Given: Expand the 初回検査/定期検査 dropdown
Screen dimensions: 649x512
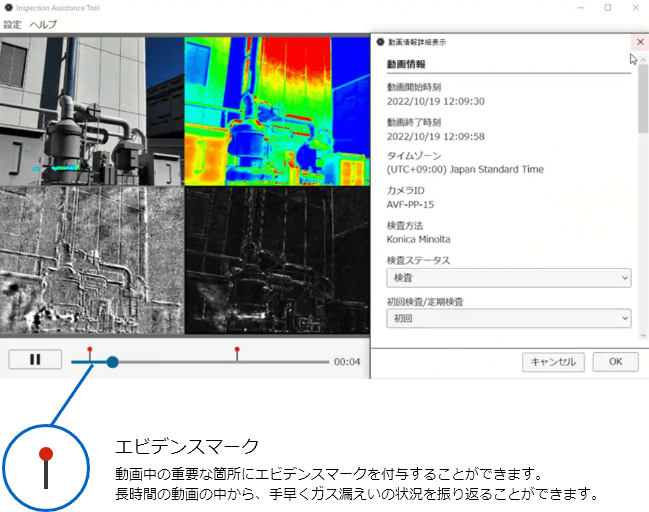Looking at the screenshot, I should click(x=508, y=318).
